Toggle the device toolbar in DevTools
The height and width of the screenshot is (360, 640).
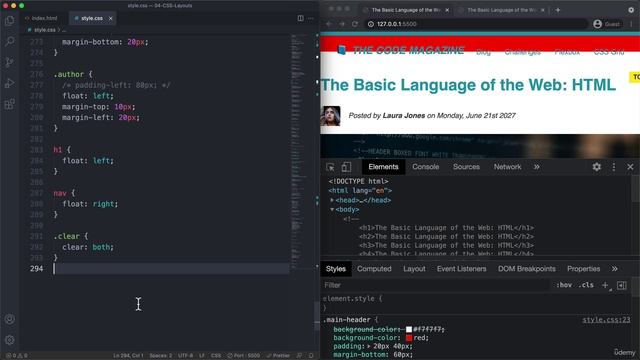coord(346,167)
